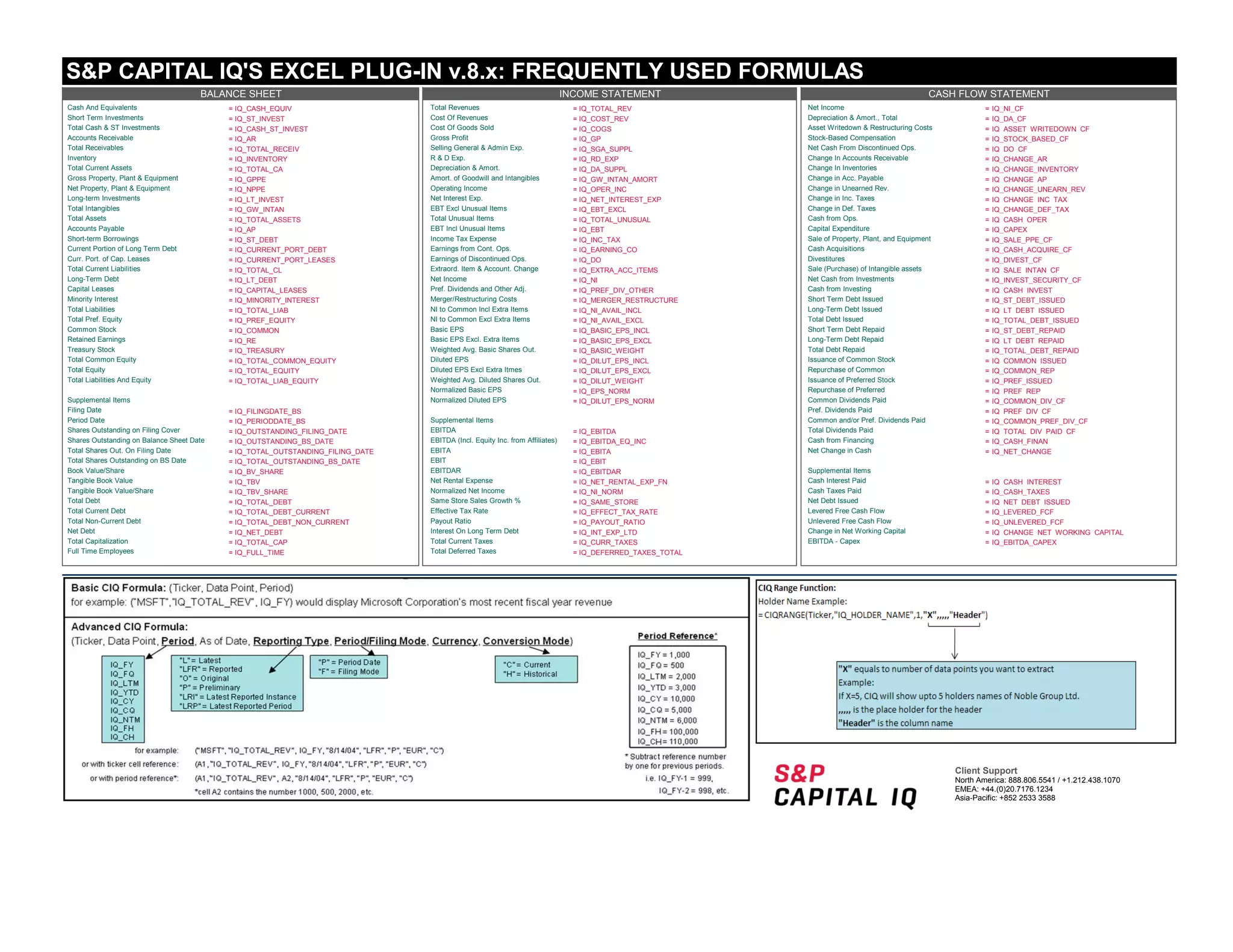This screenshot has width=1233, height=952.
Task: Click the IQ_TOTAL_REV formula text
Action: 604,109
